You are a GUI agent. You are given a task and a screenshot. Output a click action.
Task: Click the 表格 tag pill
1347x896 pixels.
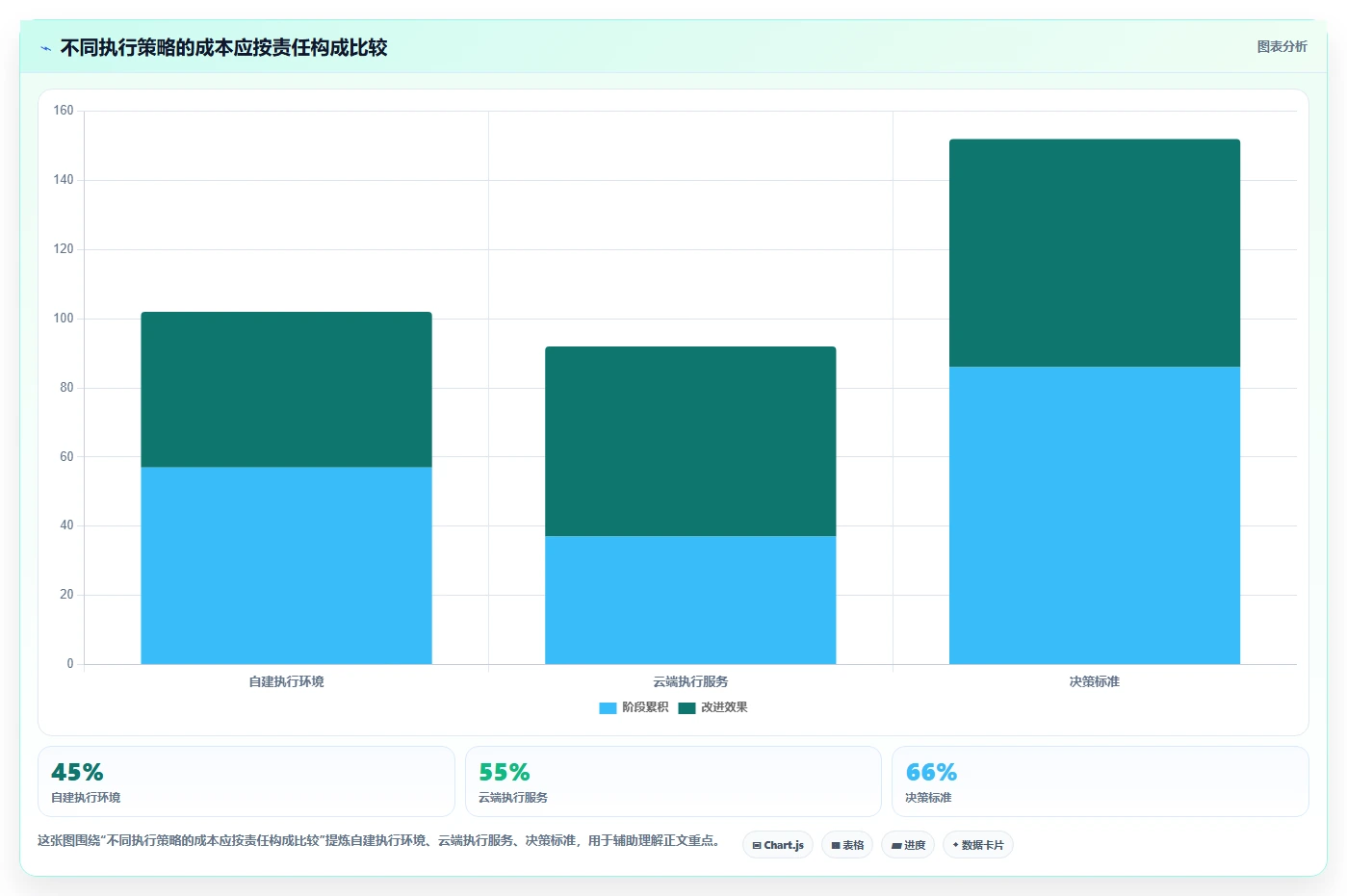(847, 845)
